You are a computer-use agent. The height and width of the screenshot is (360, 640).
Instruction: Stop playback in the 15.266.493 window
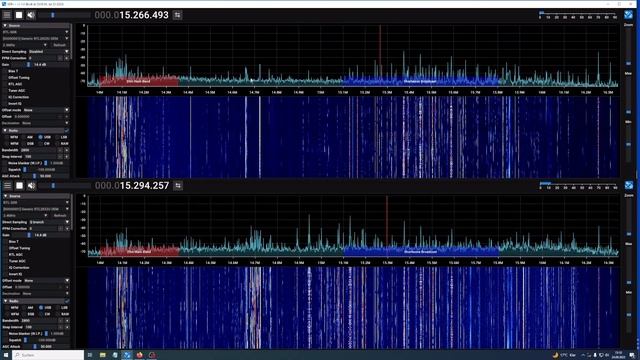pos(19,15)
